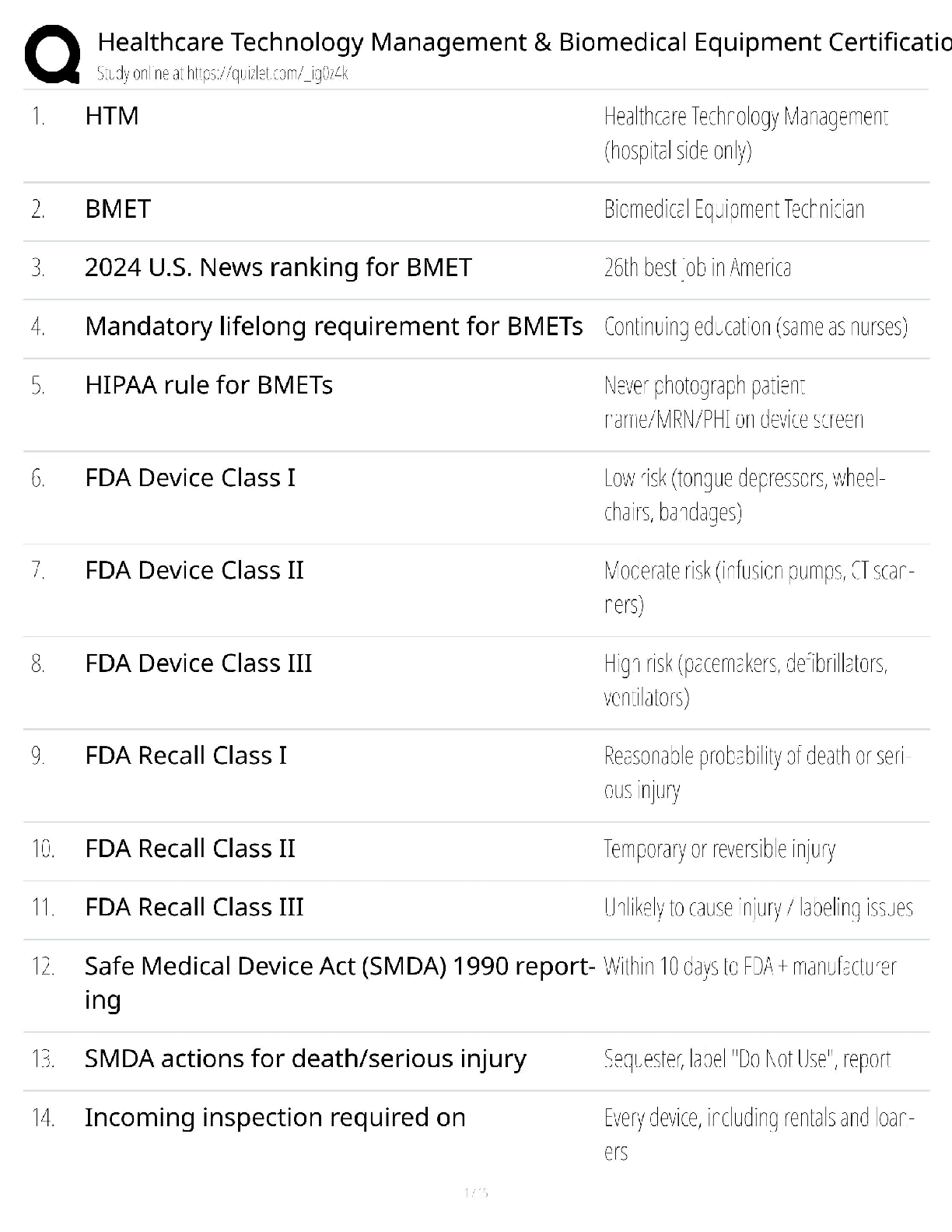The width and height of the screenshot is (952, 1232).
Task: Select the HIPAA rule for BMETs term
Action: 208,385
